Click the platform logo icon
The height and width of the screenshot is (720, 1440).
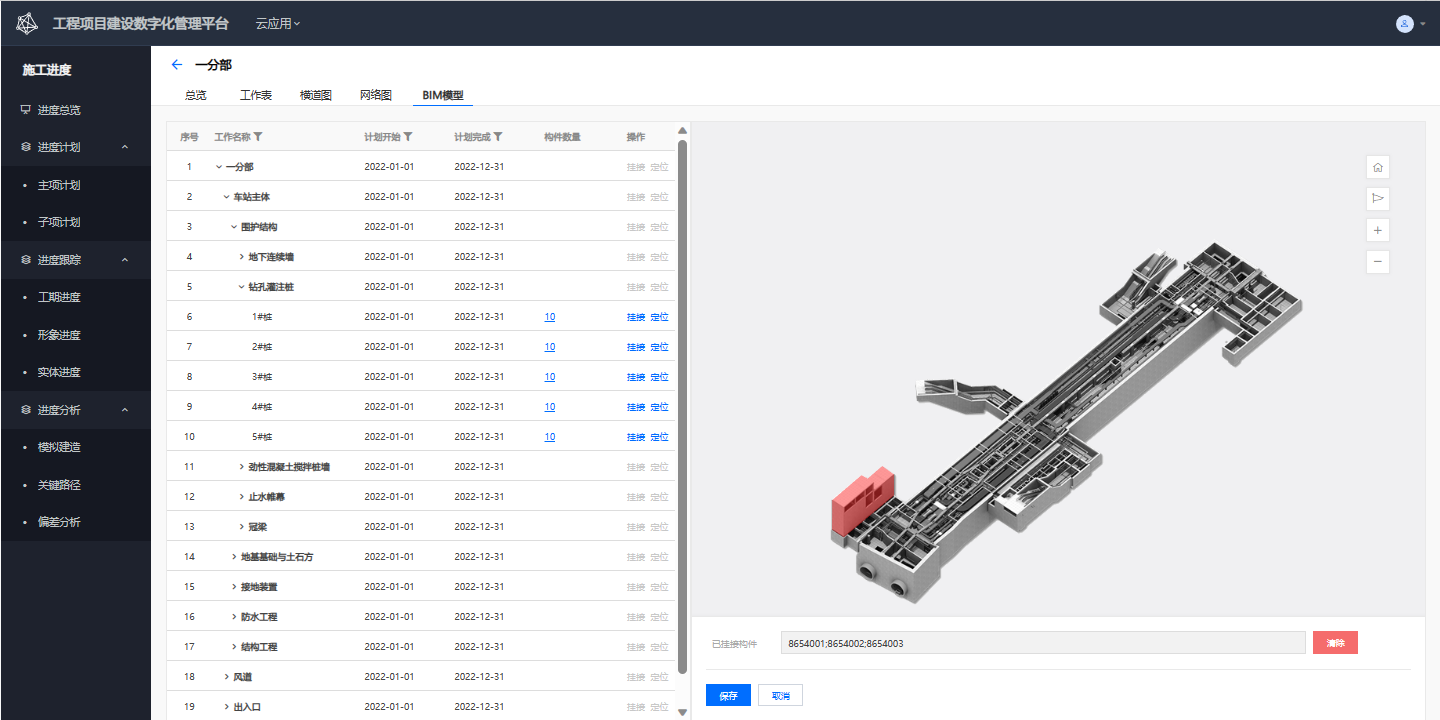(27, 23)
